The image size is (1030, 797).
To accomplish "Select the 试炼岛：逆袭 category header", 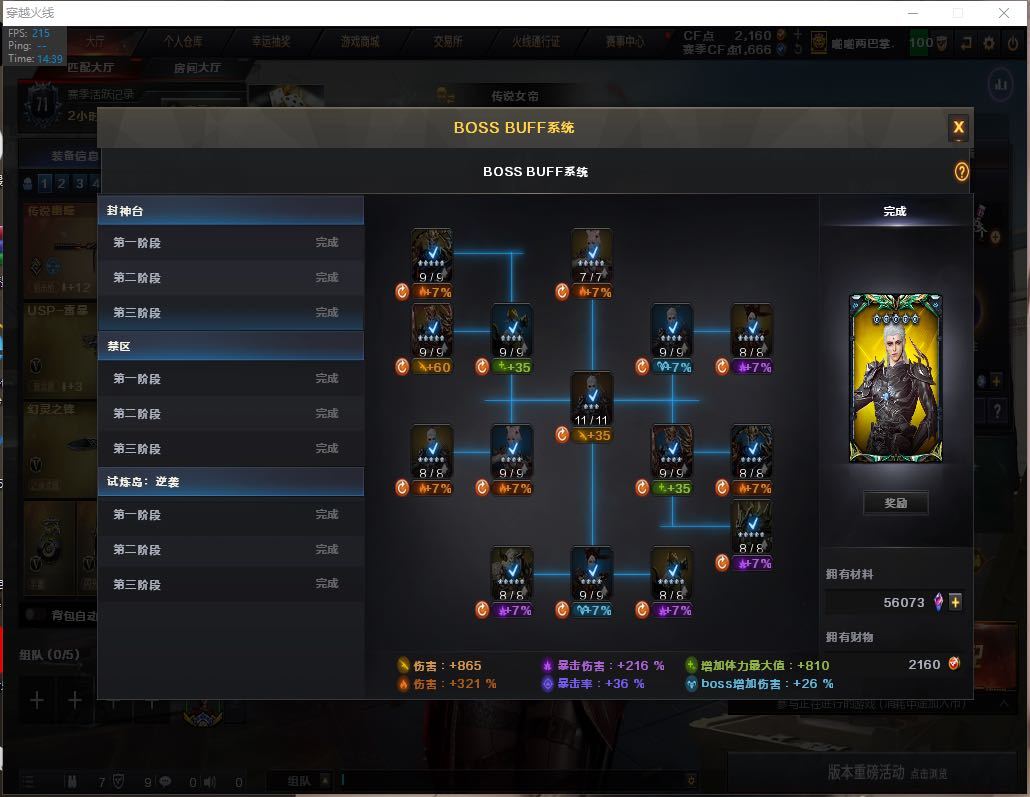I will (231, 482).
